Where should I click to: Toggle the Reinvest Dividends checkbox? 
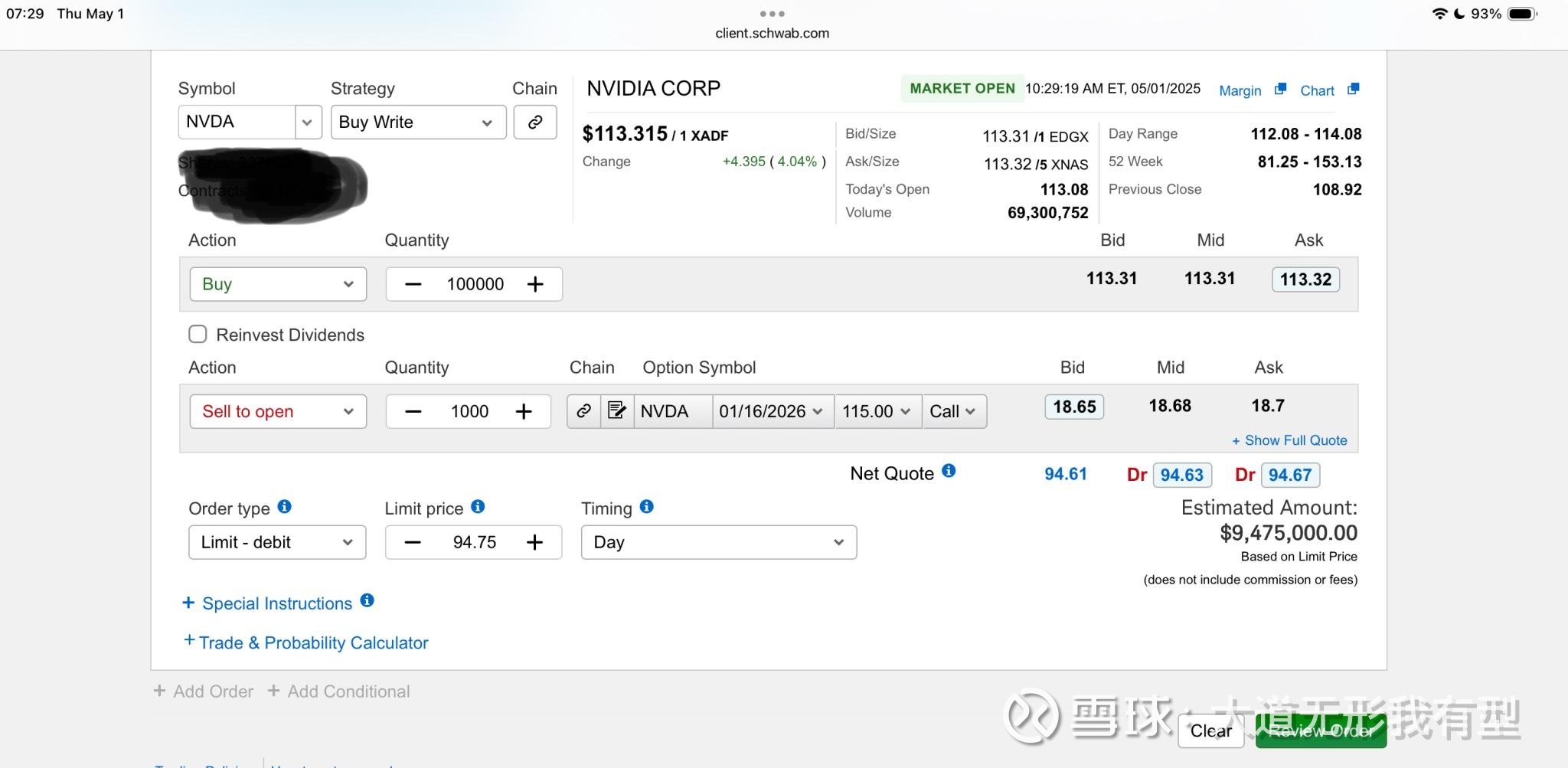198,334
